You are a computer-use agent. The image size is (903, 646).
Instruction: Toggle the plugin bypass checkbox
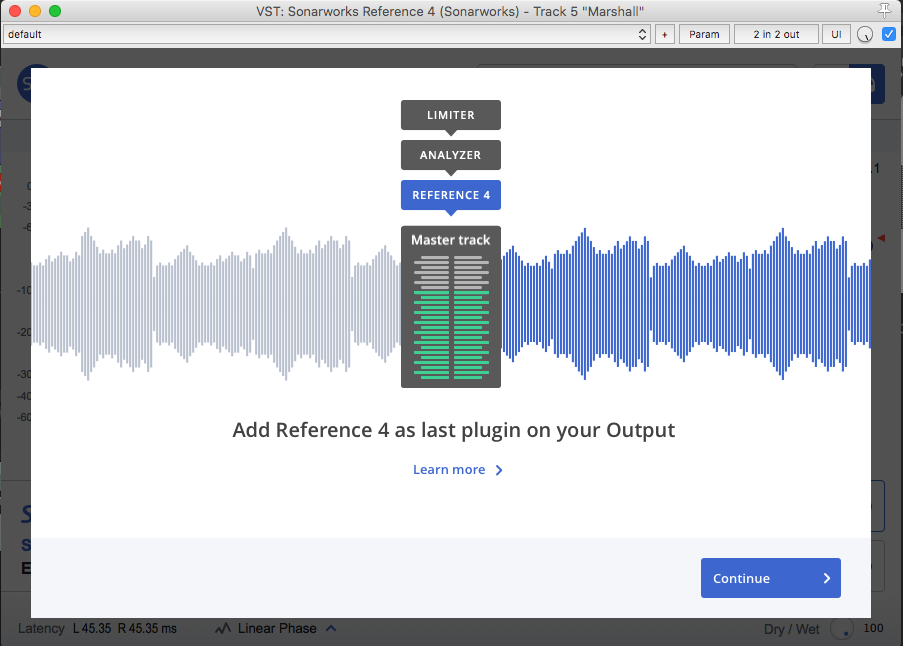pos(889,34)
